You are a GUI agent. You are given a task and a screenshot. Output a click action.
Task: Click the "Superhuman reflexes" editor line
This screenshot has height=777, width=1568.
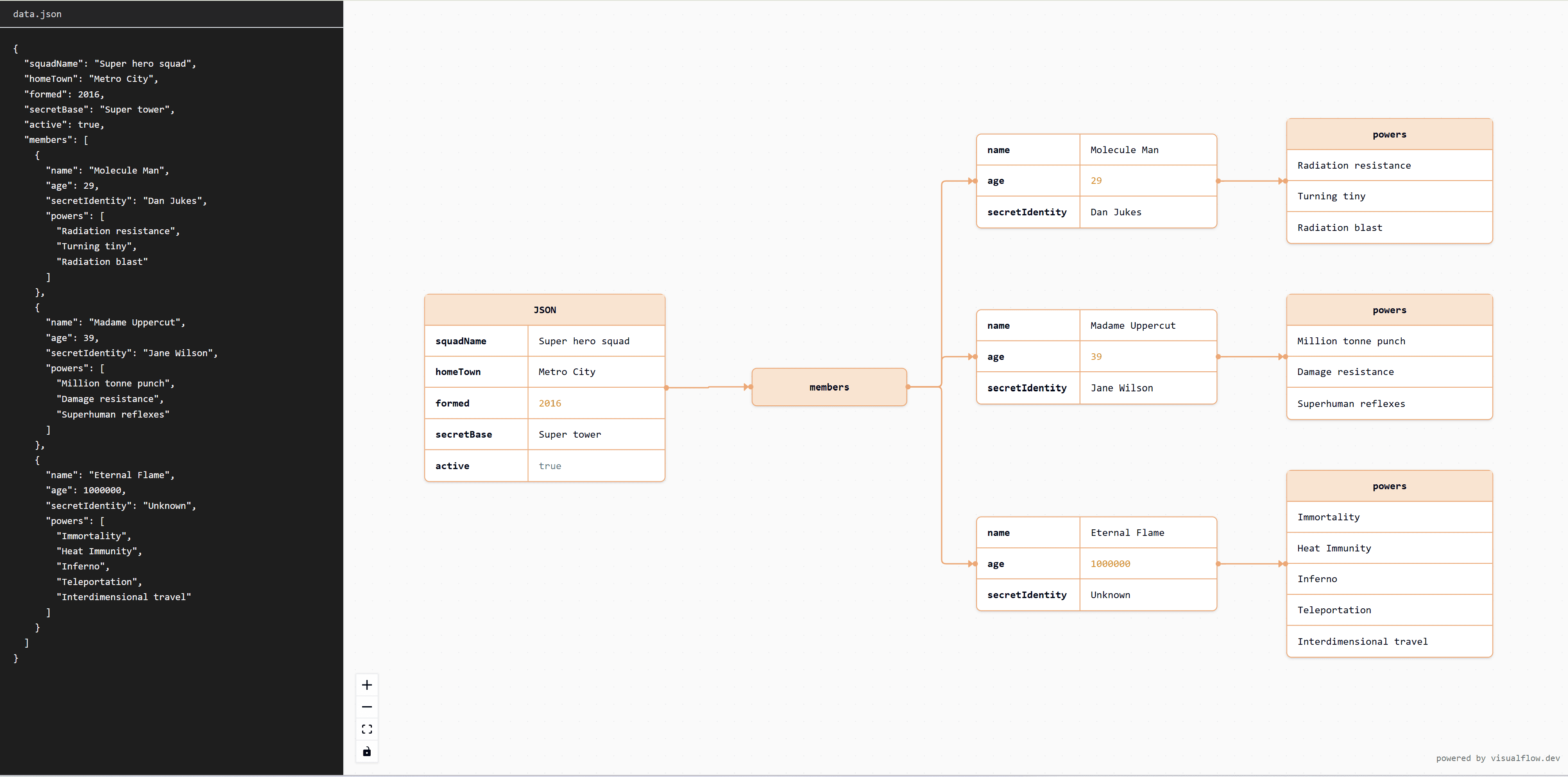113,414
